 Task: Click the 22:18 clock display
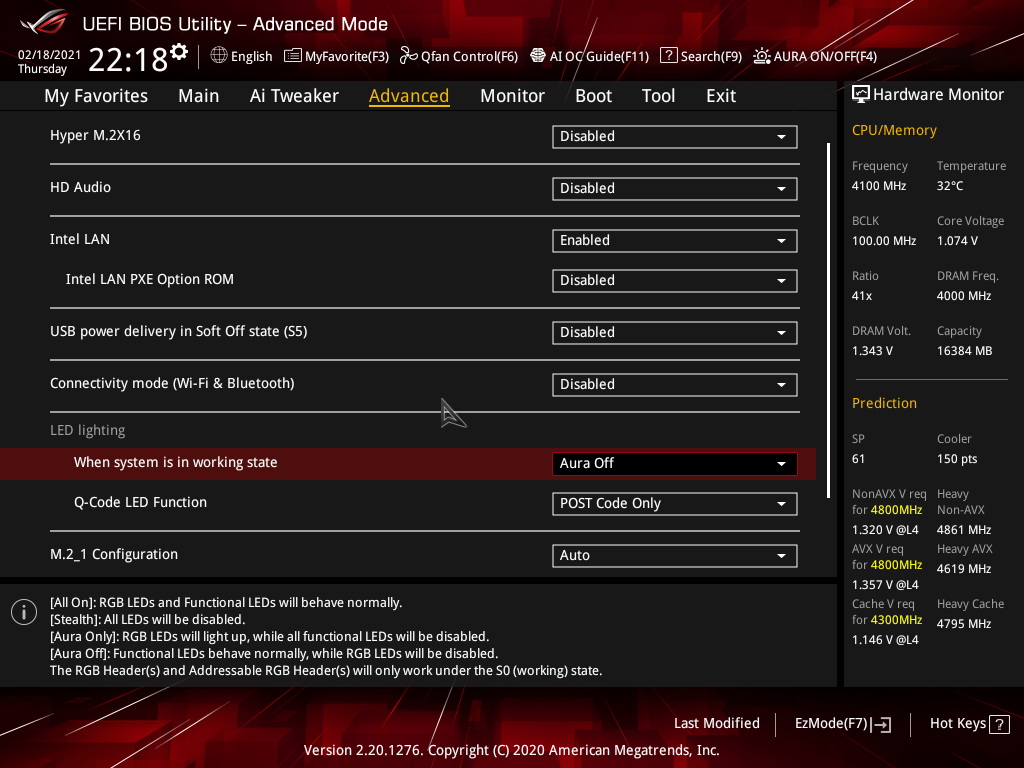point(128,59)
